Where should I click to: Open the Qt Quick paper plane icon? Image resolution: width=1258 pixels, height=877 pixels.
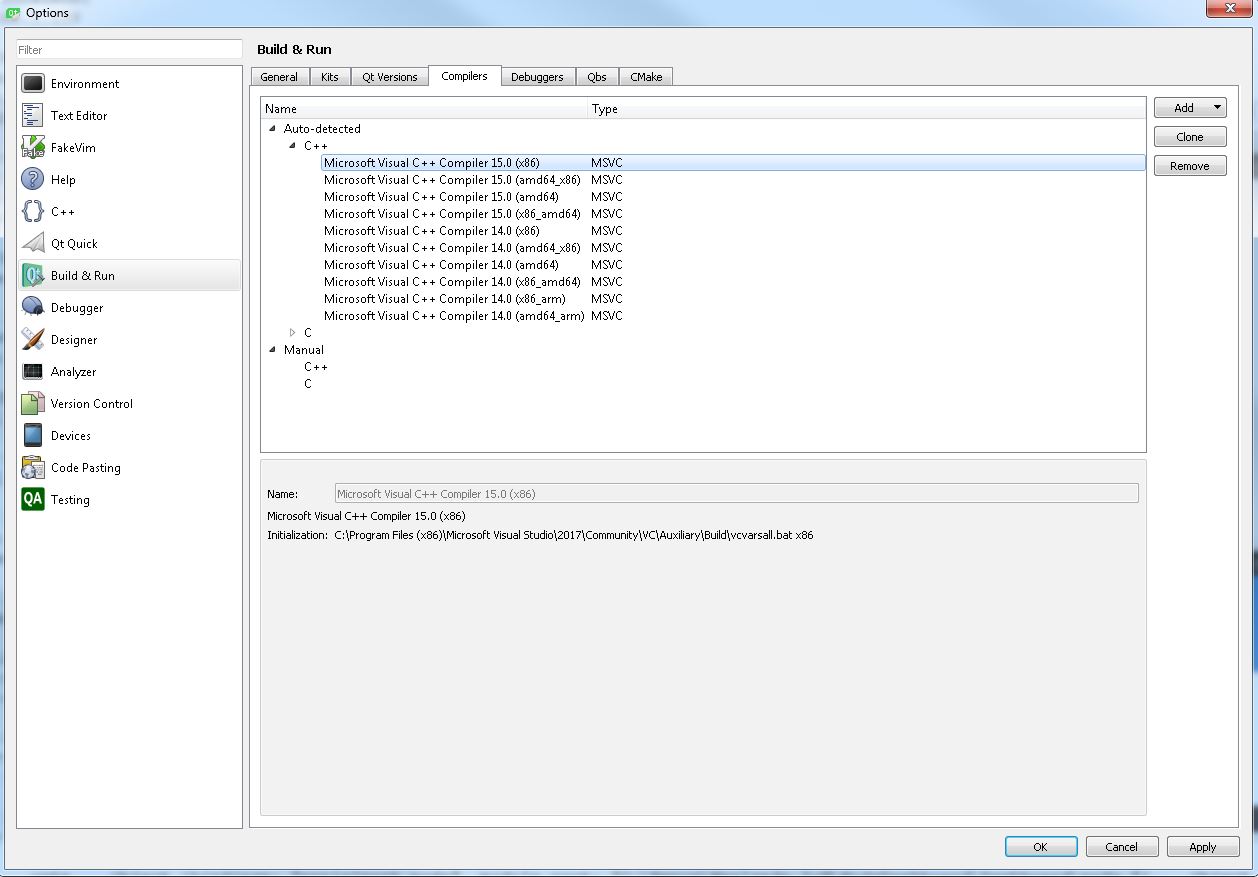[33, 244]
